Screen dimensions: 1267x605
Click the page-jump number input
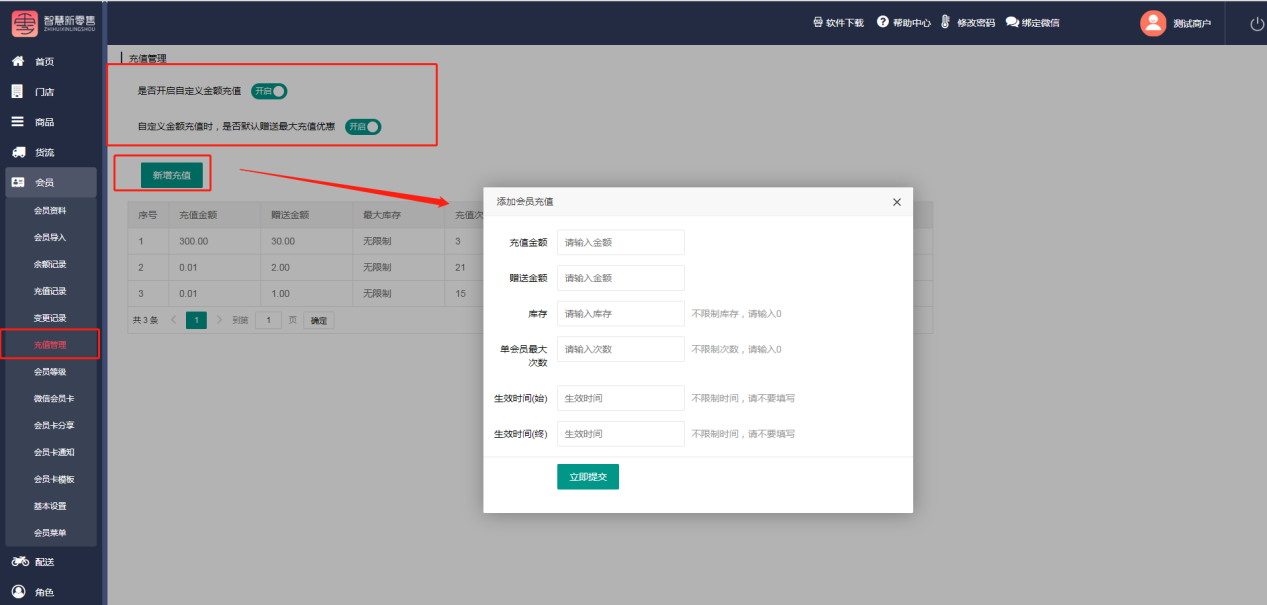[x=268, y=321]
